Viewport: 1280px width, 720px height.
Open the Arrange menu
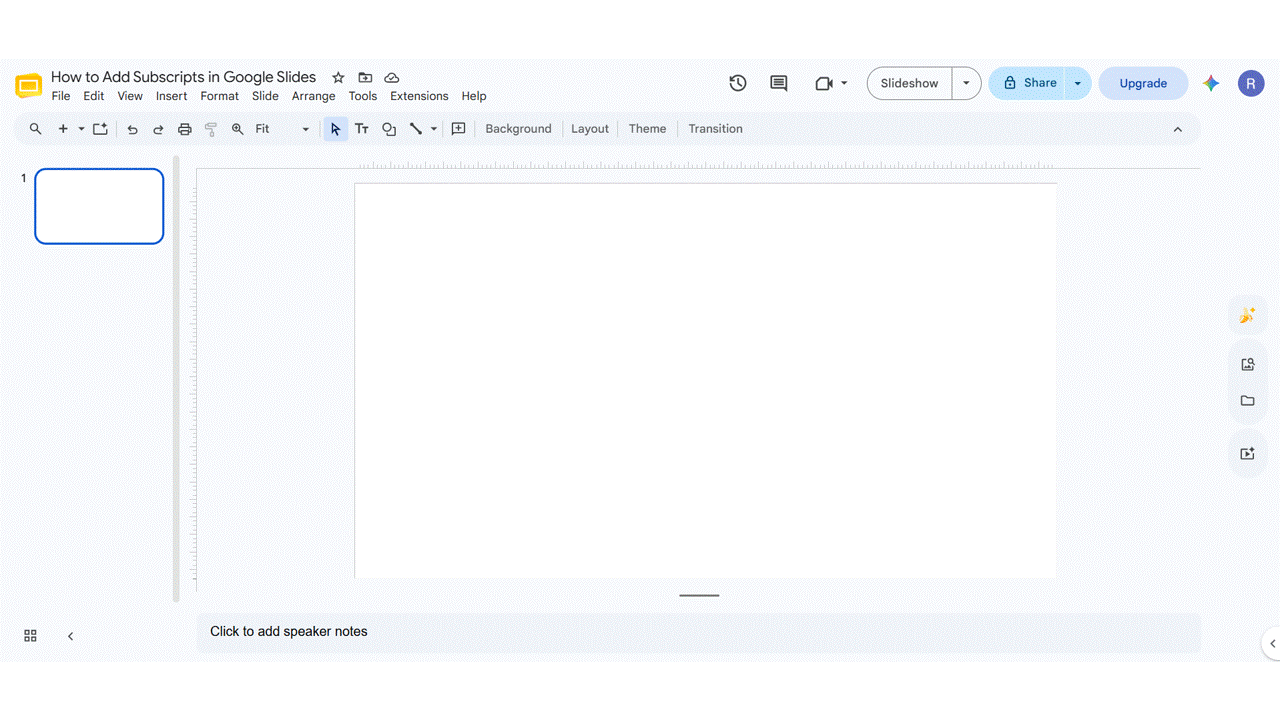pyautogui.click(x=314, y=96)
